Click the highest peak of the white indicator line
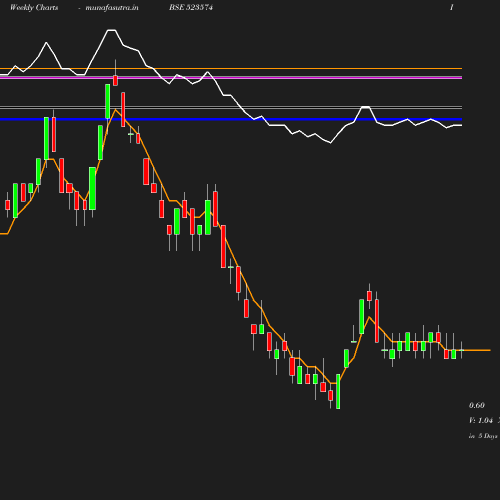The width and height of the screenshot is (500, 500). coord(111,30)
